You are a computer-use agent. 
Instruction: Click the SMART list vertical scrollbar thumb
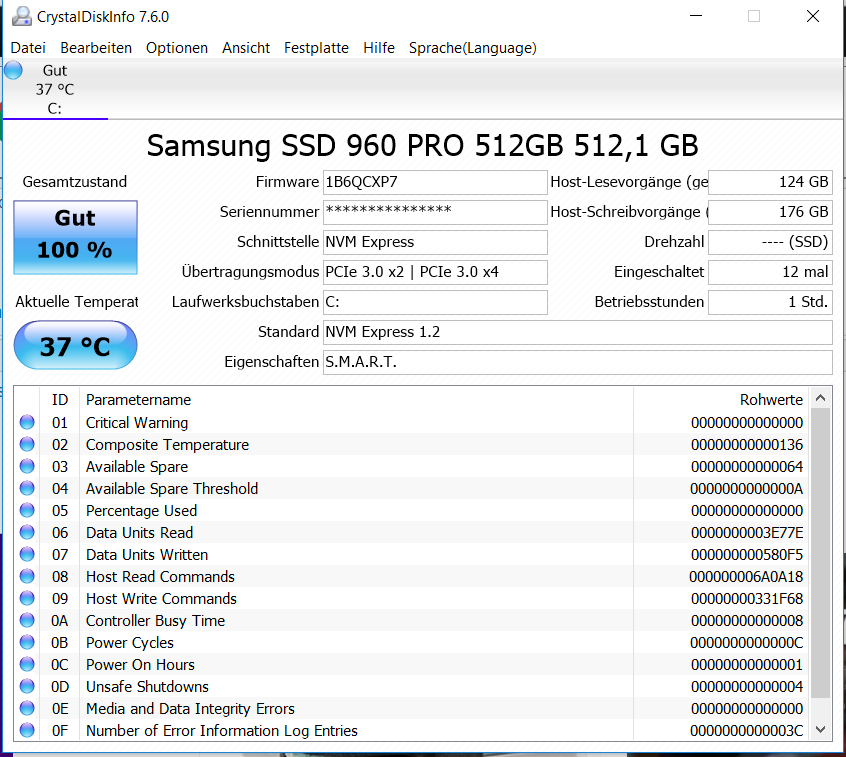pyautogui.click(x=821, y=553)
